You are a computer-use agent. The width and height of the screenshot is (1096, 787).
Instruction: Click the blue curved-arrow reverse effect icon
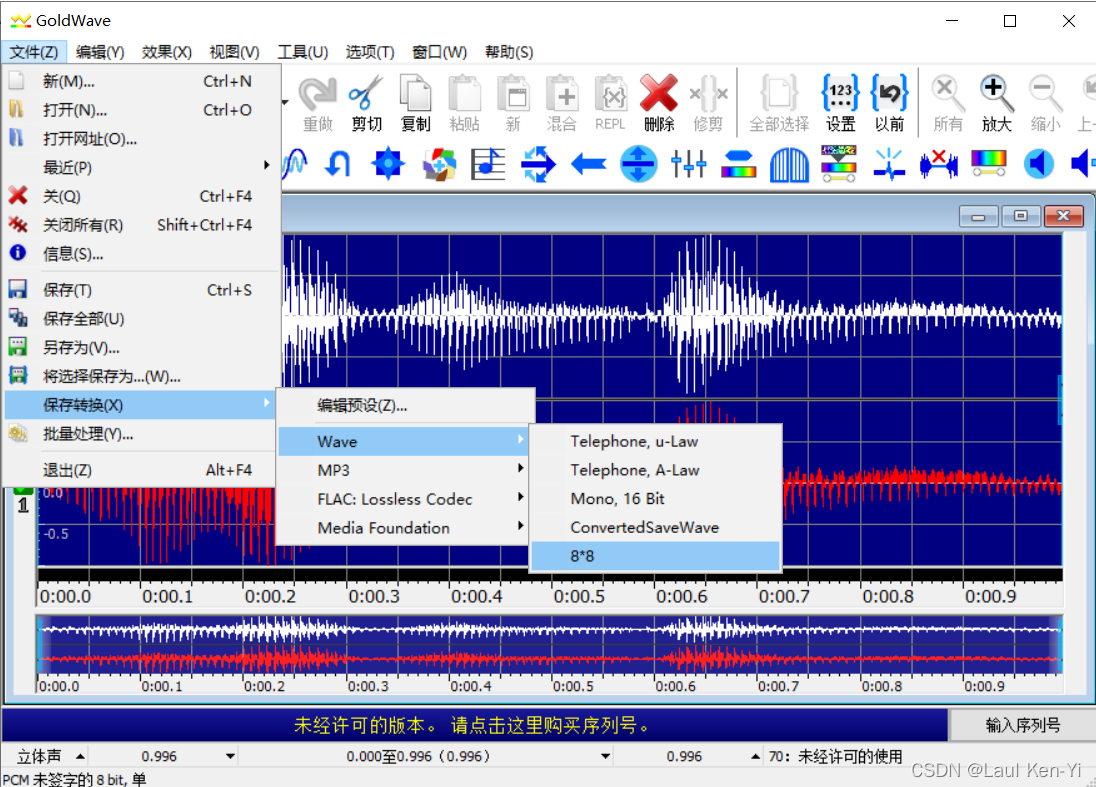[x=338, y=164]
